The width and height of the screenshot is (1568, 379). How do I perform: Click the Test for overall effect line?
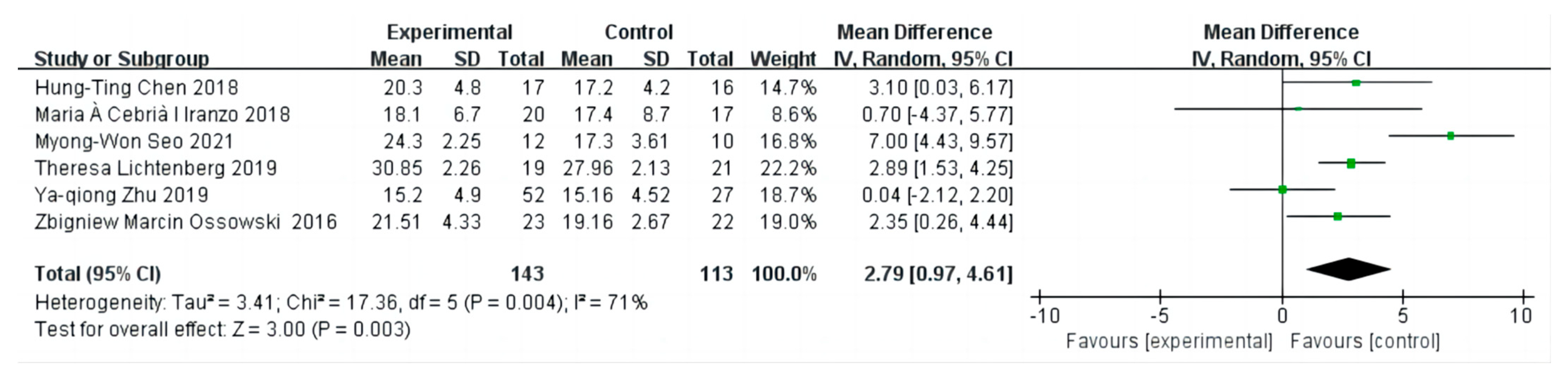(x=222, y=329)
